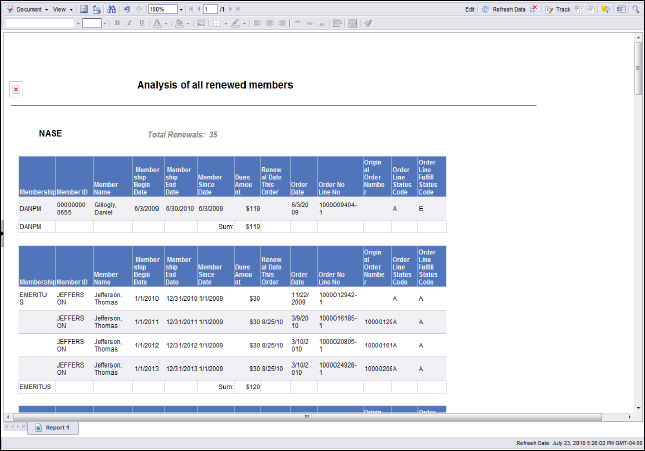
Task: Expand the font name dropdown
Action: pyautogui.click(x=76, y=22)
